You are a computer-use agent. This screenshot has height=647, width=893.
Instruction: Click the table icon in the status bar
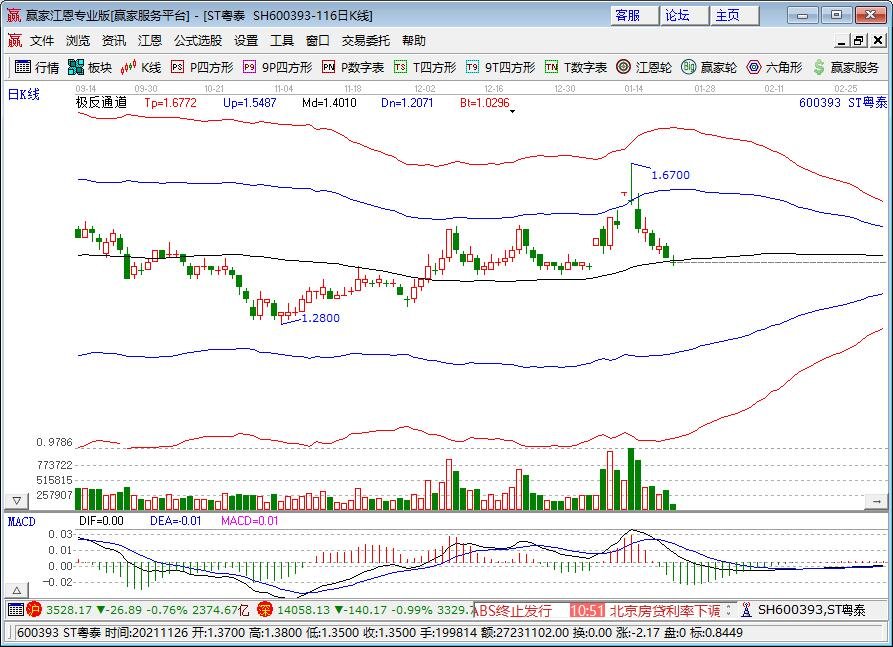(x=15, y=610)
